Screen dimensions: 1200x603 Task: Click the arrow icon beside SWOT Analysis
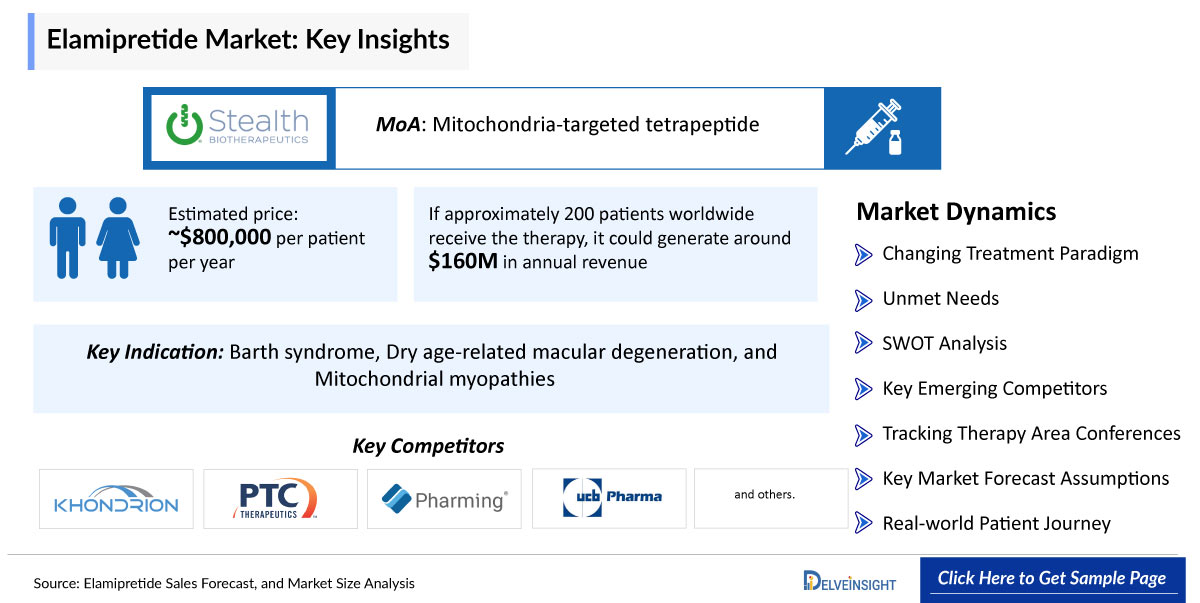(x=864, y=344)
